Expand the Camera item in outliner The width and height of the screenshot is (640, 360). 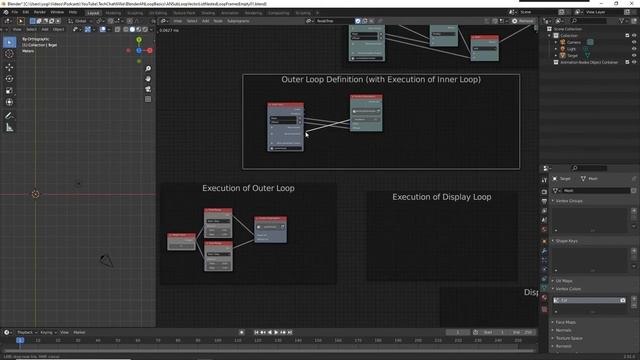556,42
